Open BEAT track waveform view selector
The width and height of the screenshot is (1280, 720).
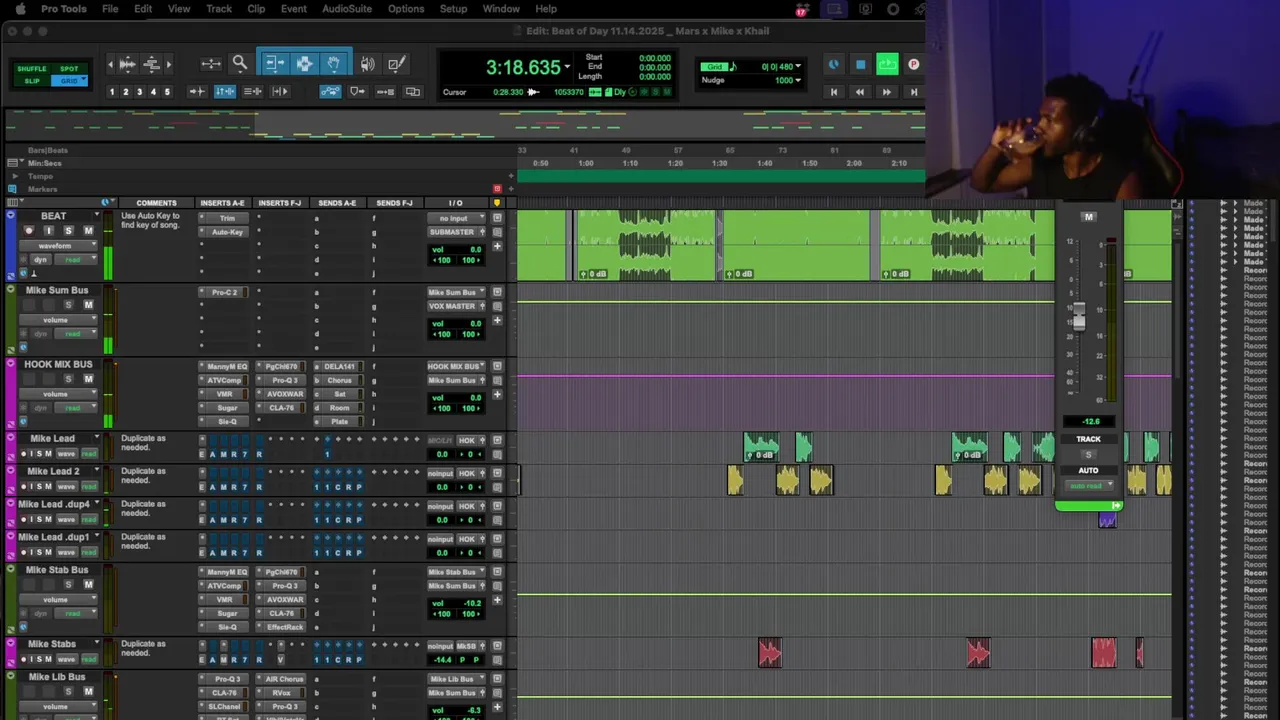(x=59, y=246)
